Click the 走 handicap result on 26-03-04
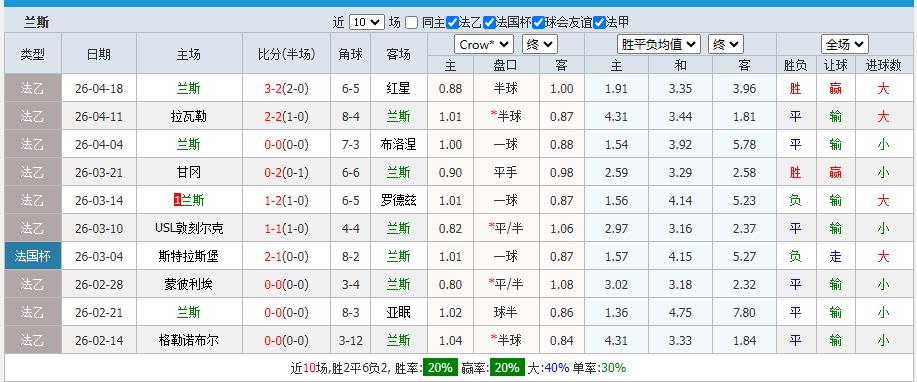Image resolution: width=917 pixels, height=382 pixels. [x=835, y=256]
